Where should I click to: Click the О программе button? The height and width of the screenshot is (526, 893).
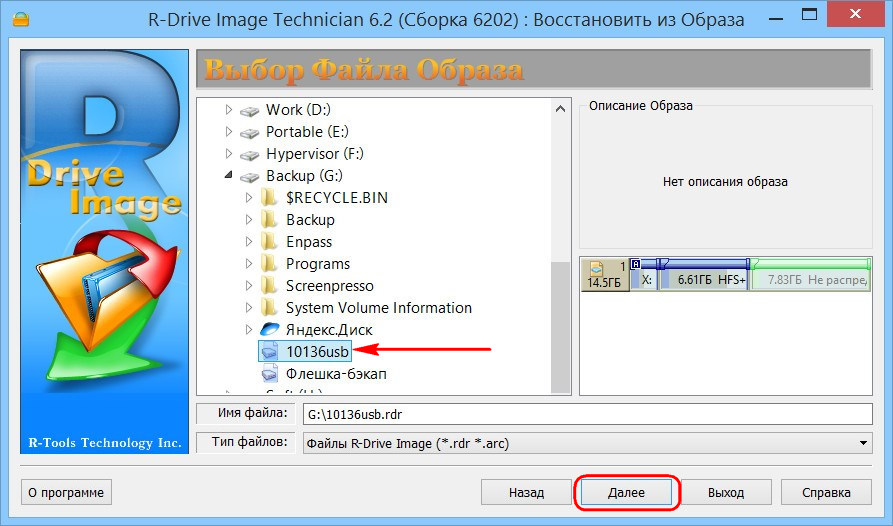point(66,492)
